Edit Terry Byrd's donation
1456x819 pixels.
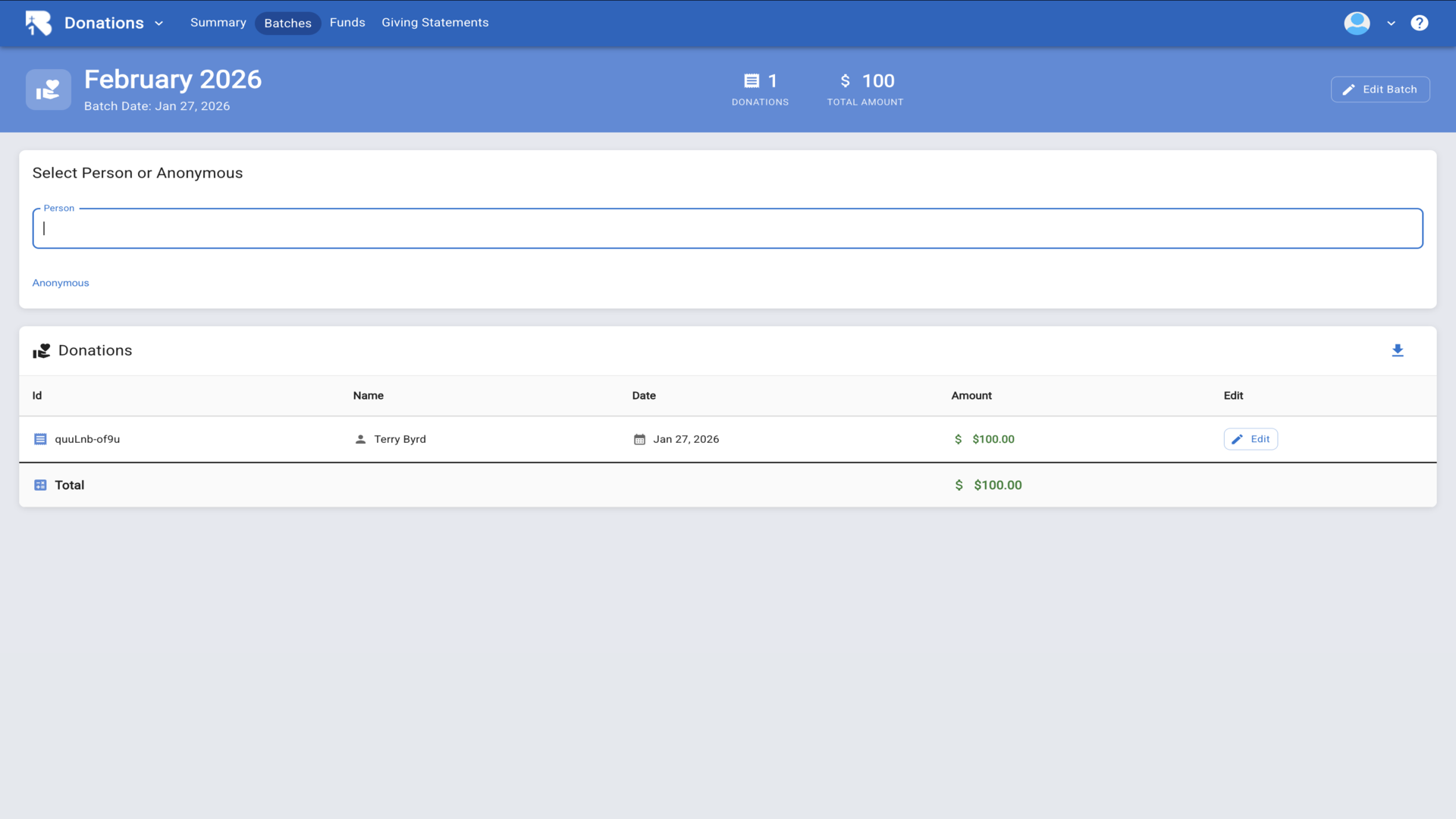coord(1250,439)
